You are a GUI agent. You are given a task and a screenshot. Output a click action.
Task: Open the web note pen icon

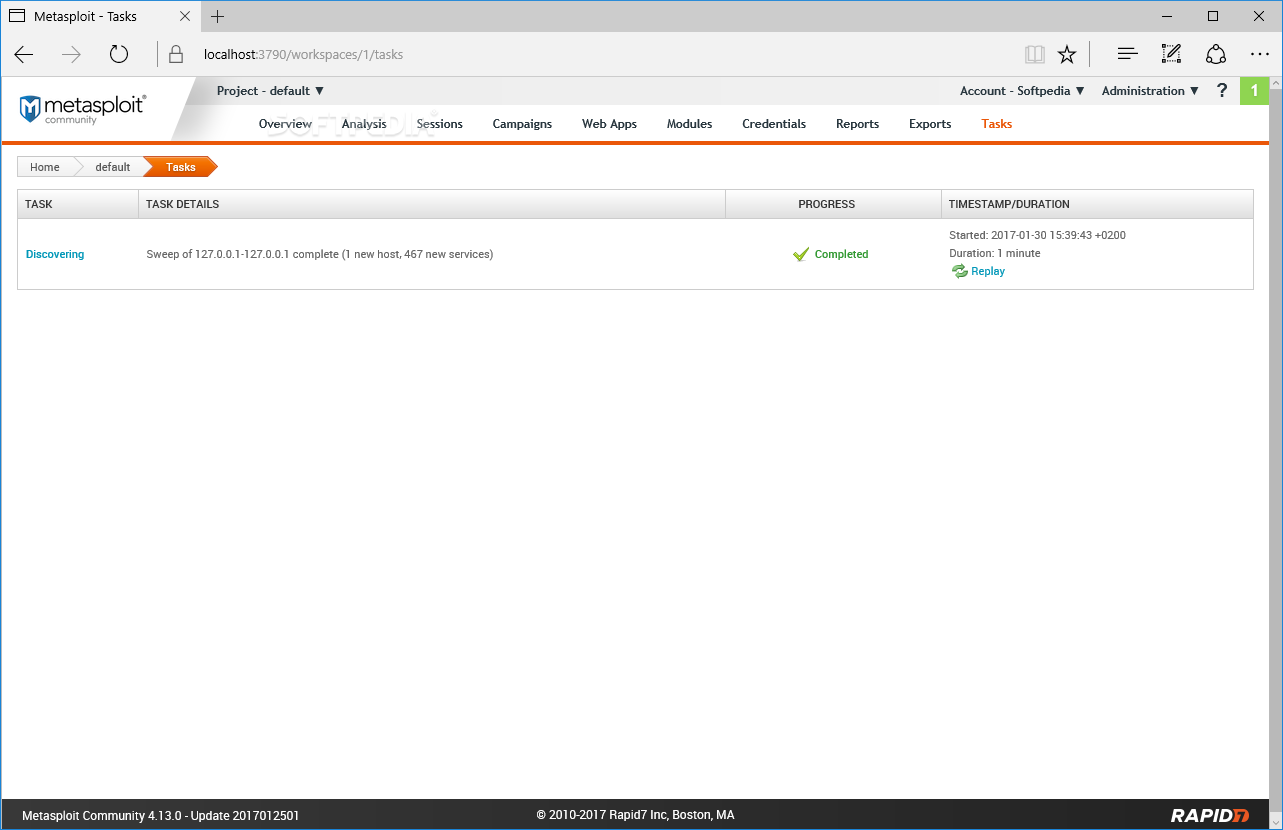click(x=1171, y=54)
